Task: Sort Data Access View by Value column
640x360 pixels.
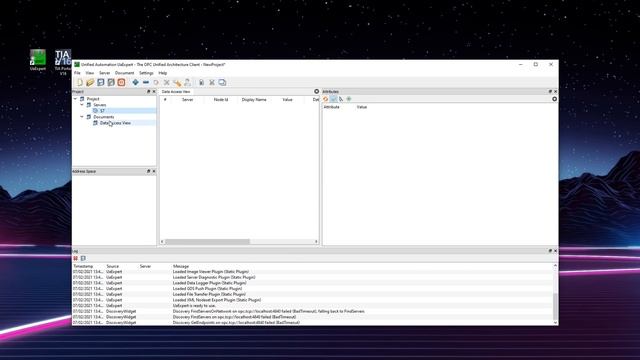Action: tap(287, 100)
